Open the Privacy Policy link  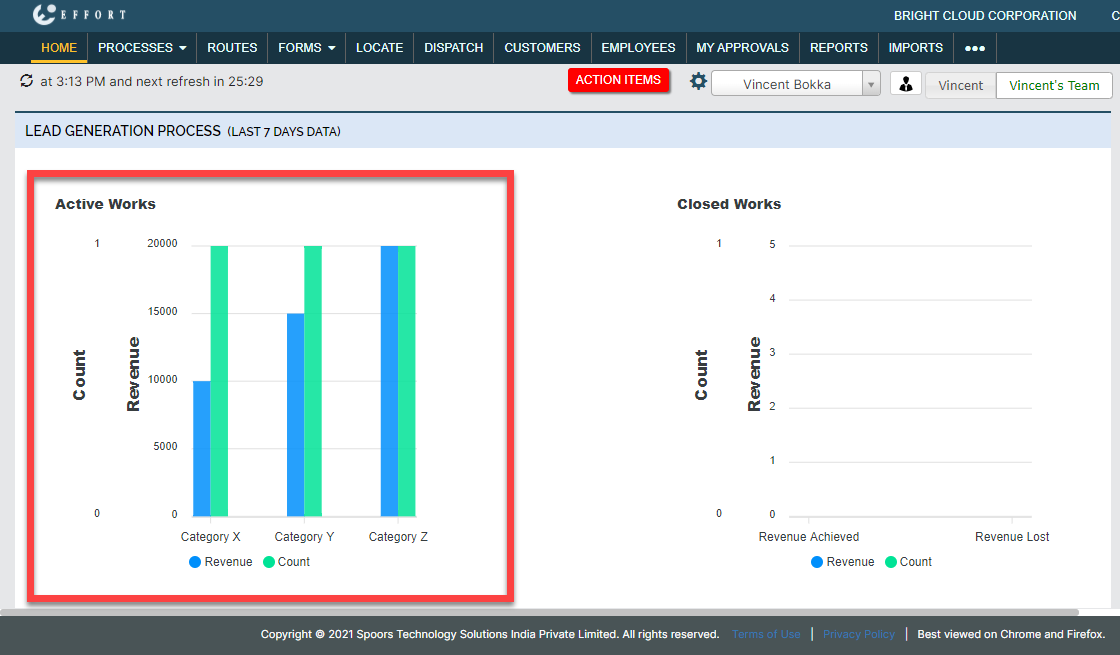(x=858, y=634)
